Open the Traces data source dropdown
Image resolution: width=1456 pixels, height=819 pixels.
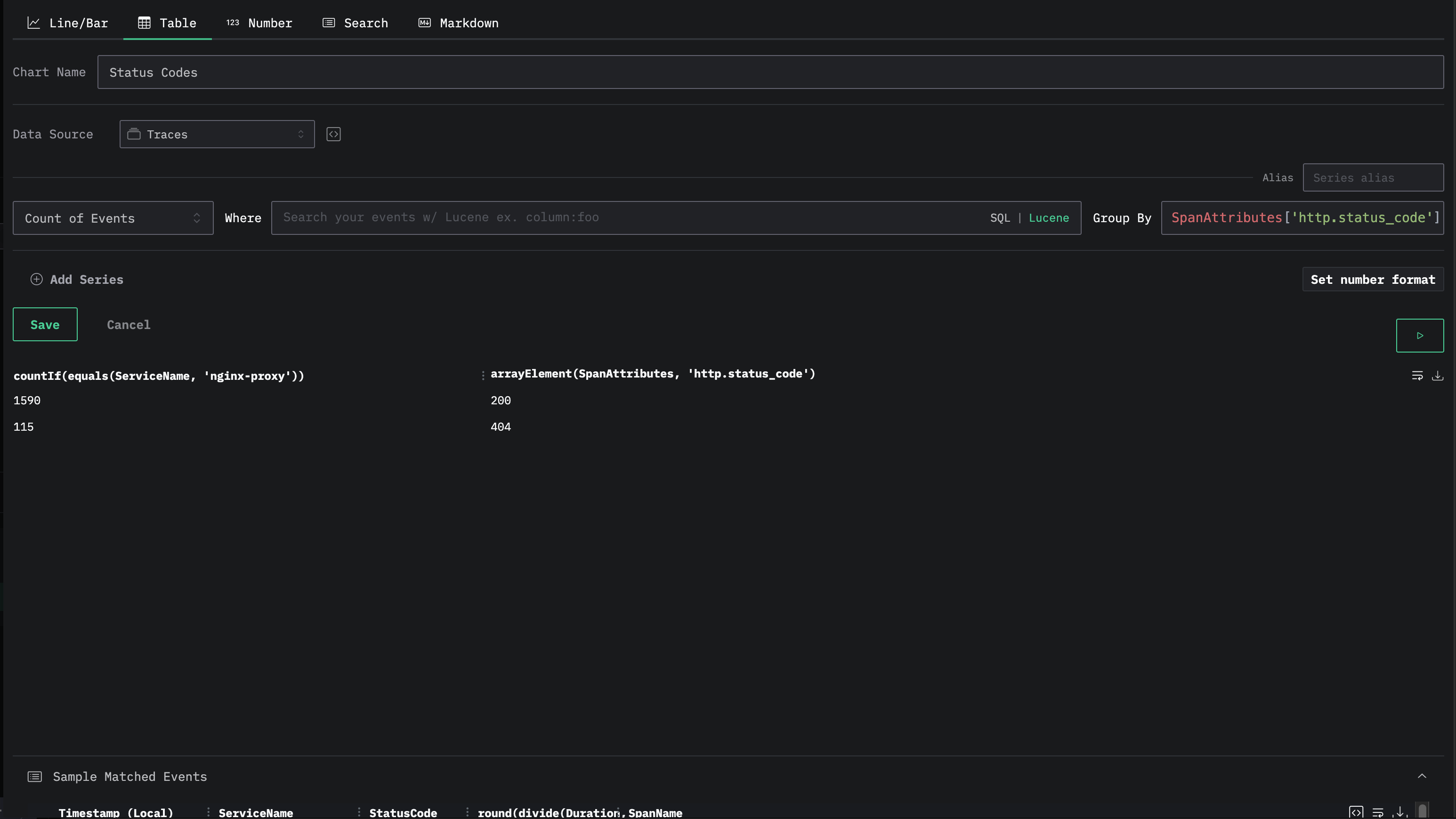click(217, 135)
